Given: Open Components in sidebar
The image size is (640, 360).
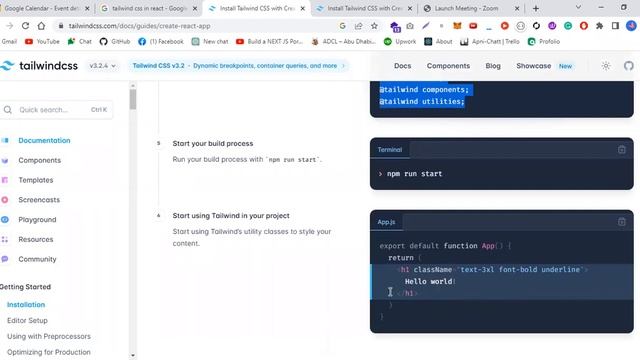Looking at the screenshot, I should 39,160.
